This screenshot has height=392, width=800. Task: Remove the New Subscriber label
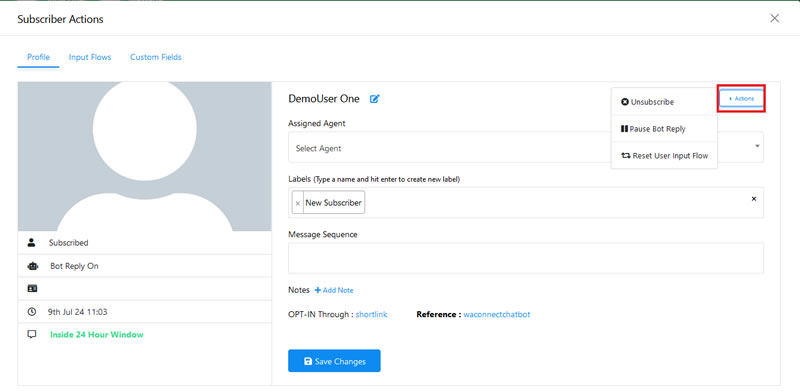point(298,203)
